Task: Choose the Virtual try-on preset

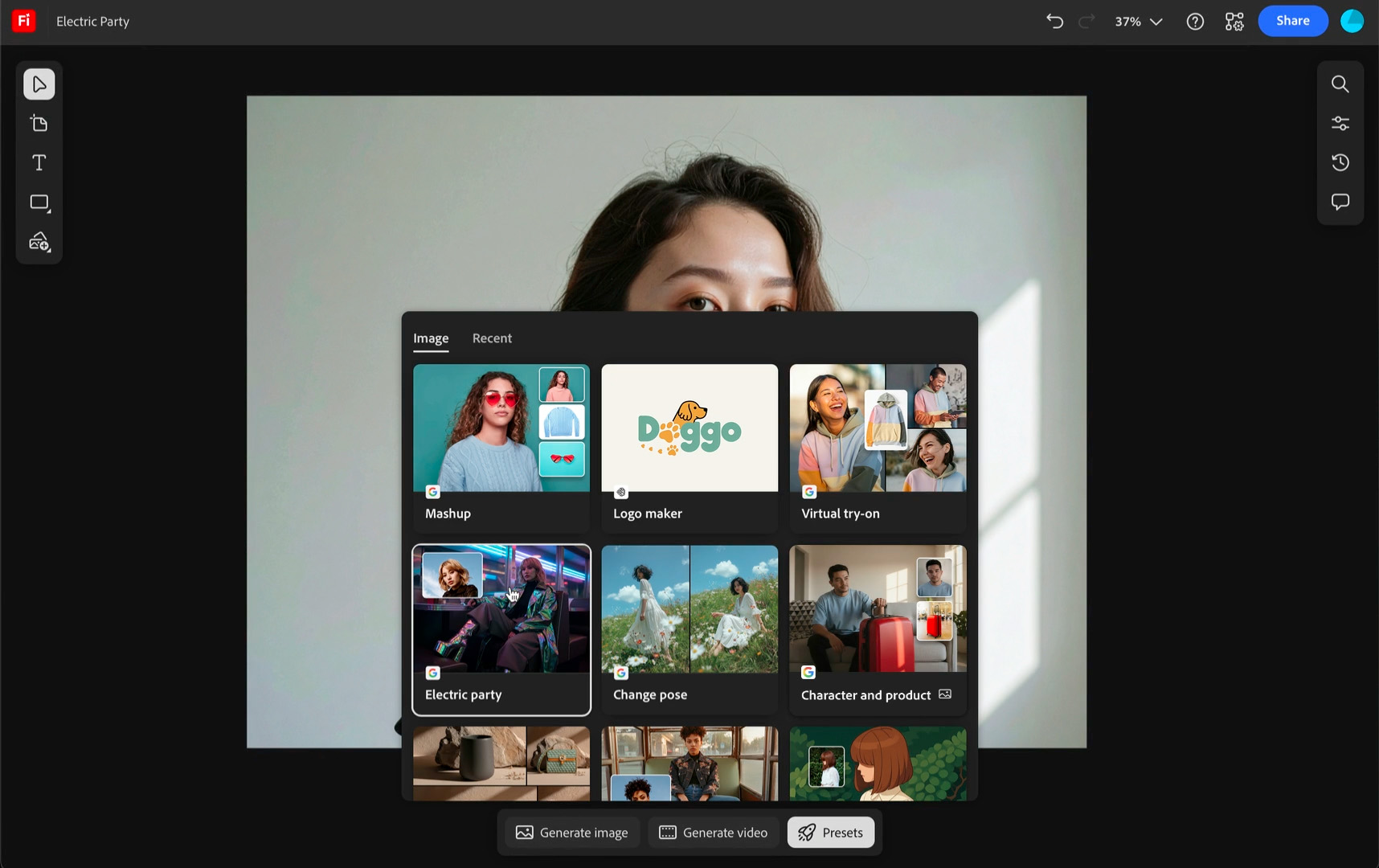Action: 878,429
